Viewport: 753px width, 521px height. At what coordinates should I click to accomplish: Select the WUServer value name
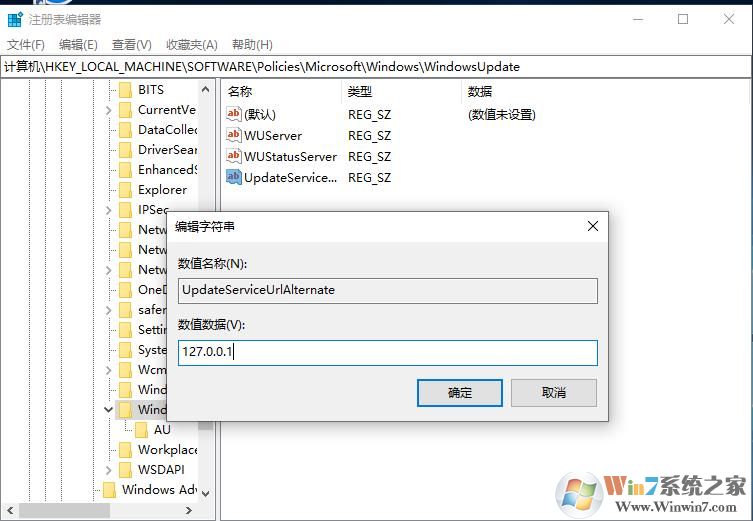tap(273, 136)
